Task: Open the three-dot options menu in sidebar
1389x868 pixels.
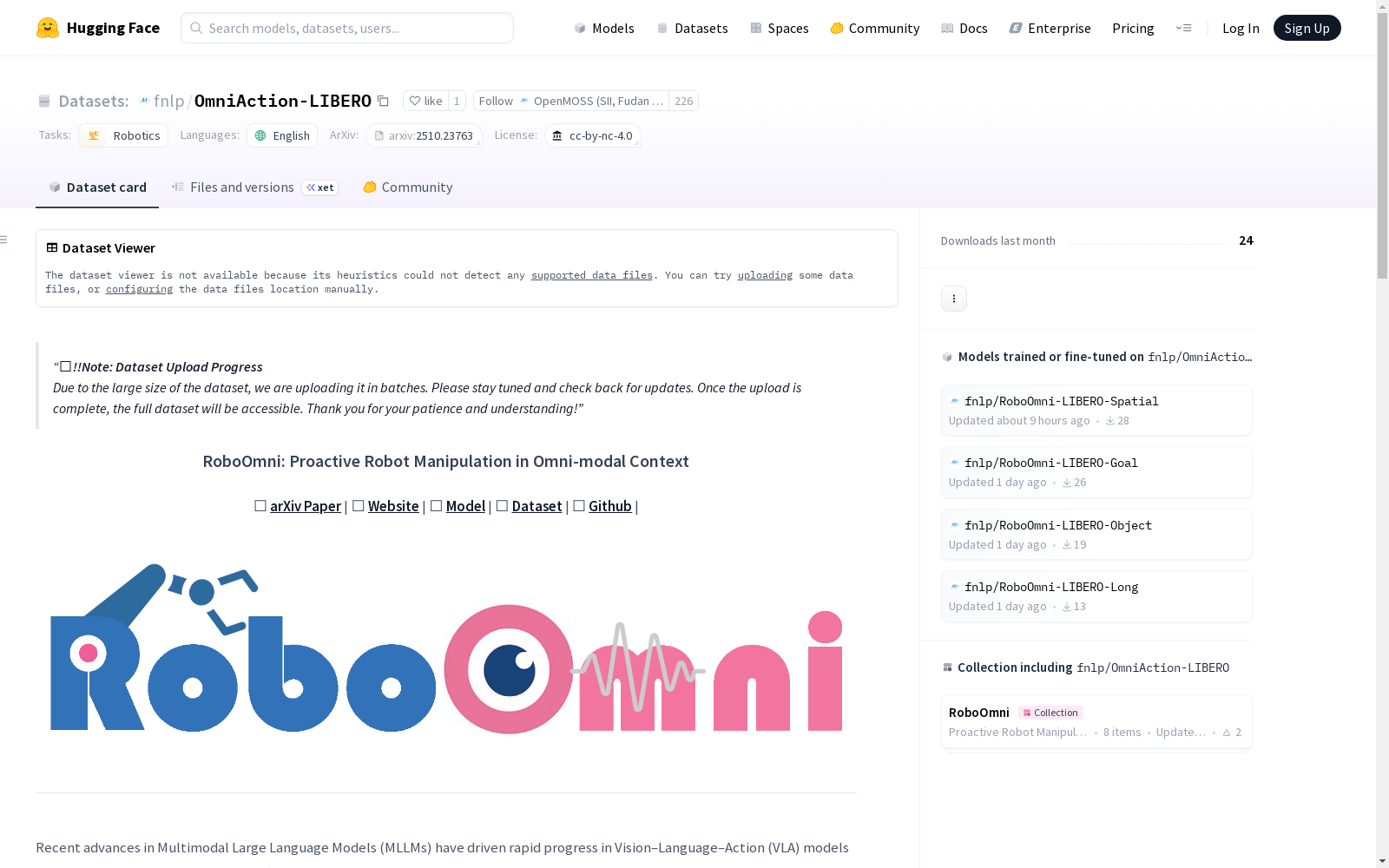Action: tap(954, 299)
